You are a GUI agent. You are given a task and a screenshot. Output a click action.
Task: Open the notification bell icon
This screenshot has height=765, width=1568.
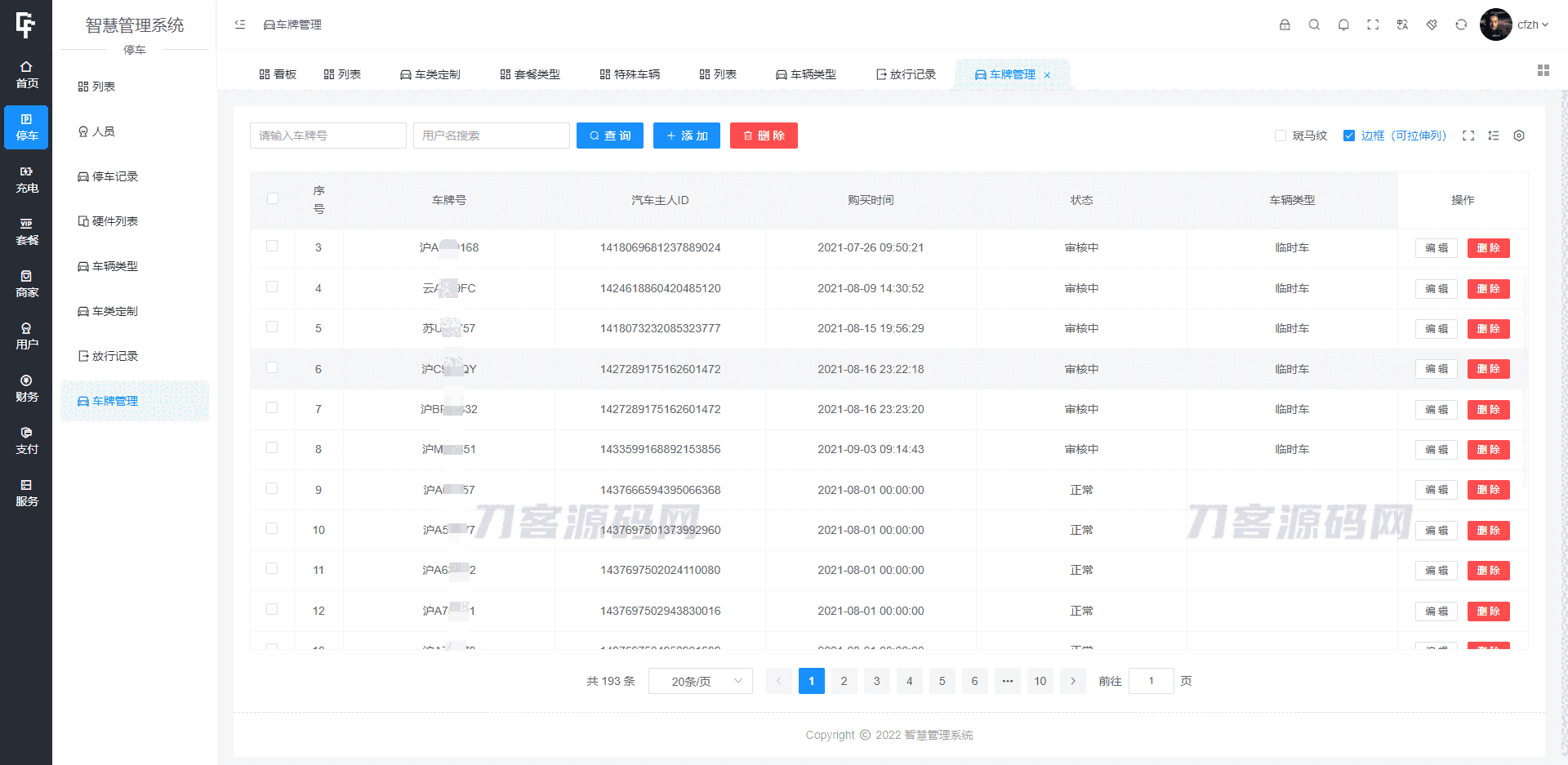tap(1343, 24)
